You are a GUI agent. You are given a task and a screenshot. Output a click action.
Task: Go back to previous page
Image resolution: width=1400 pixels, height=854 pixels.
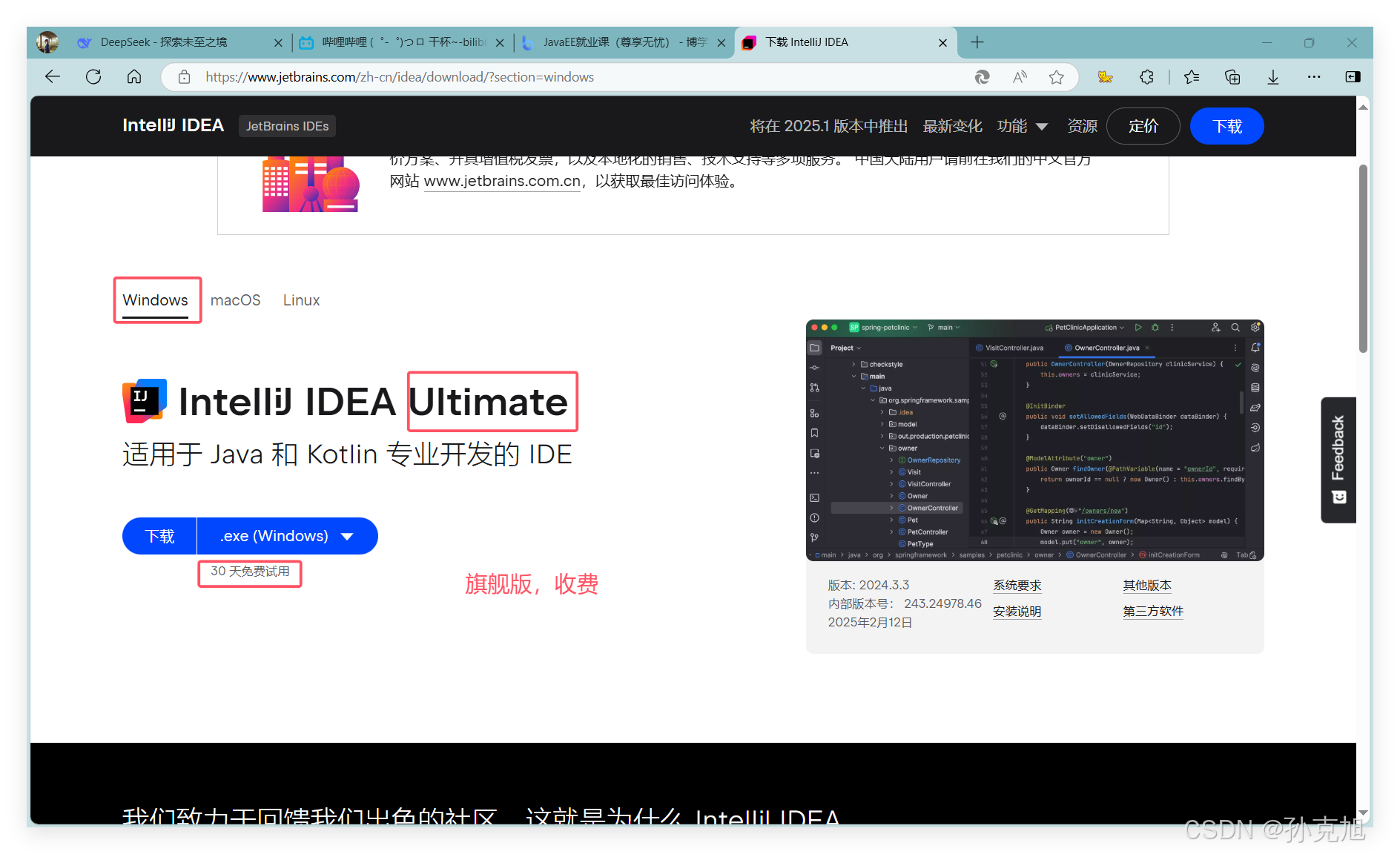pos(52,77)
